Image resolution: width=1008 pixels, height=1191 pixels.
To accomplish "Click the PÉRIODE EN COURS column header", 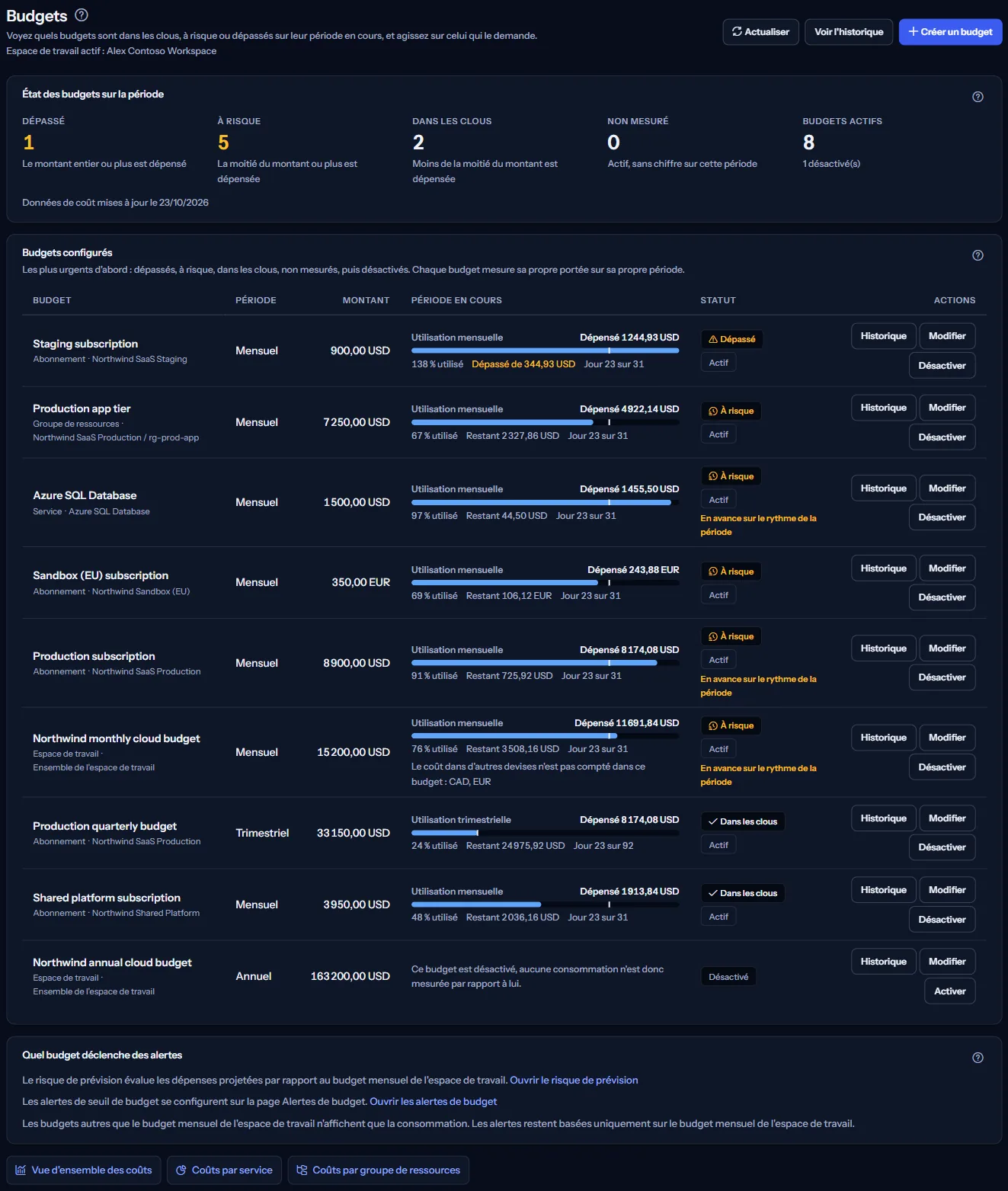I will click(x=456, y=300).
